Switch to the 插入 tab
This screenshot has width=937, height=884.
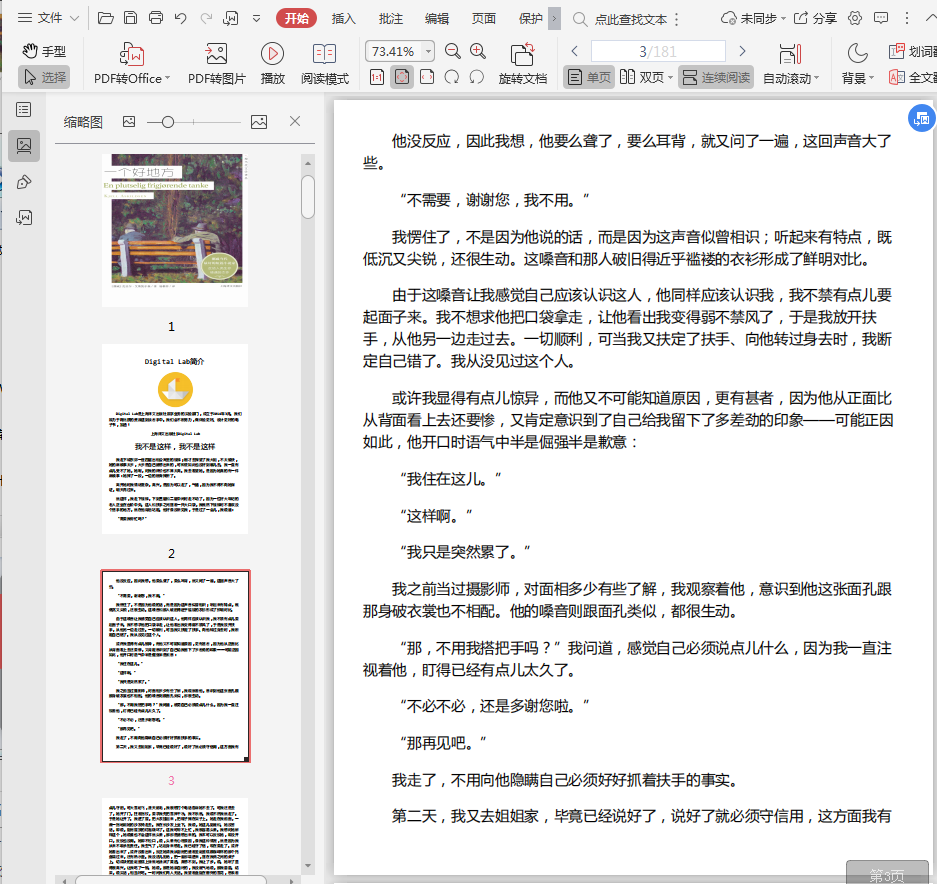(x=343, y=18)
